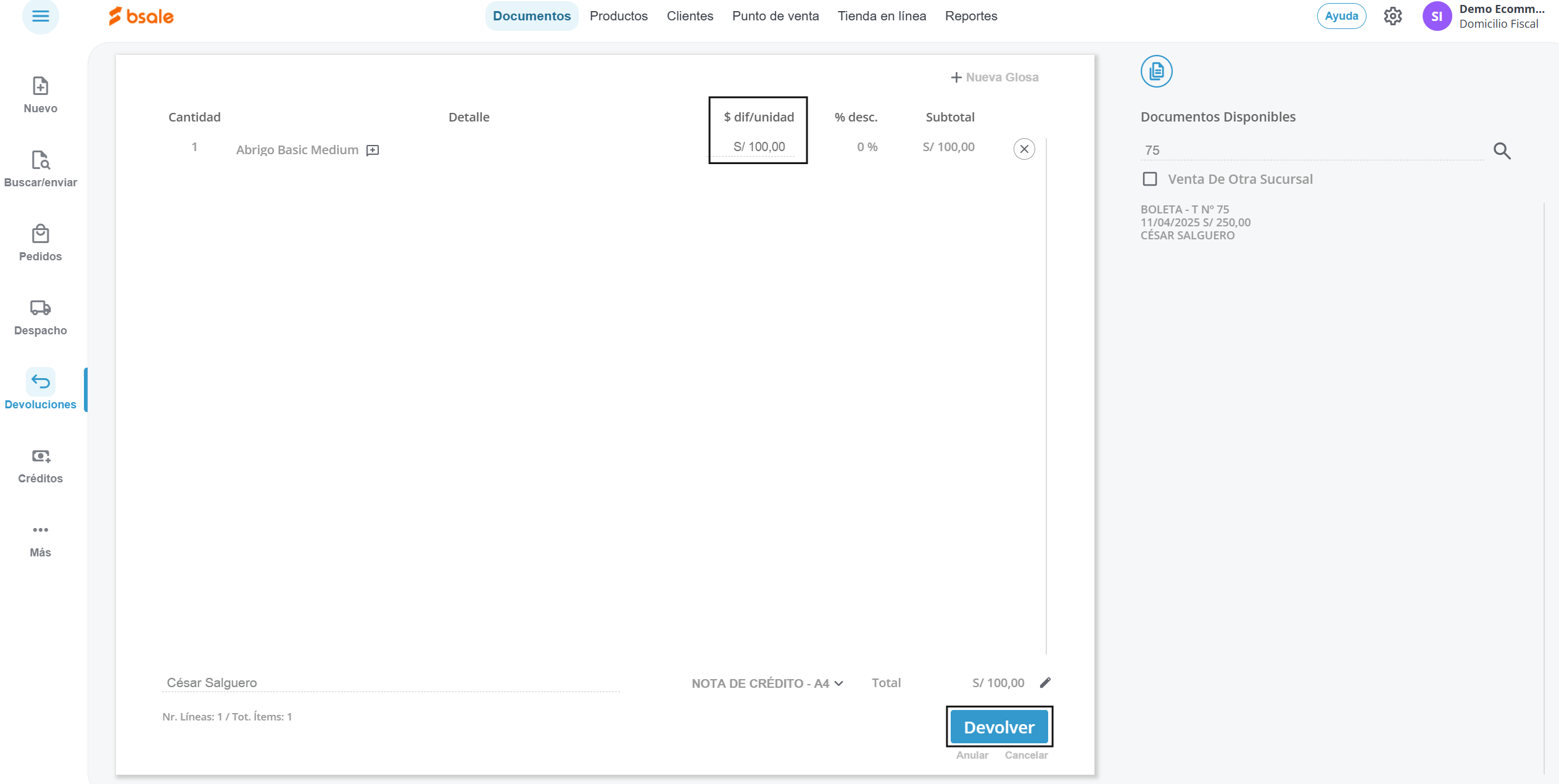Add a note to the Abrigo item
Screen dimensions: 1559x784
373,151
